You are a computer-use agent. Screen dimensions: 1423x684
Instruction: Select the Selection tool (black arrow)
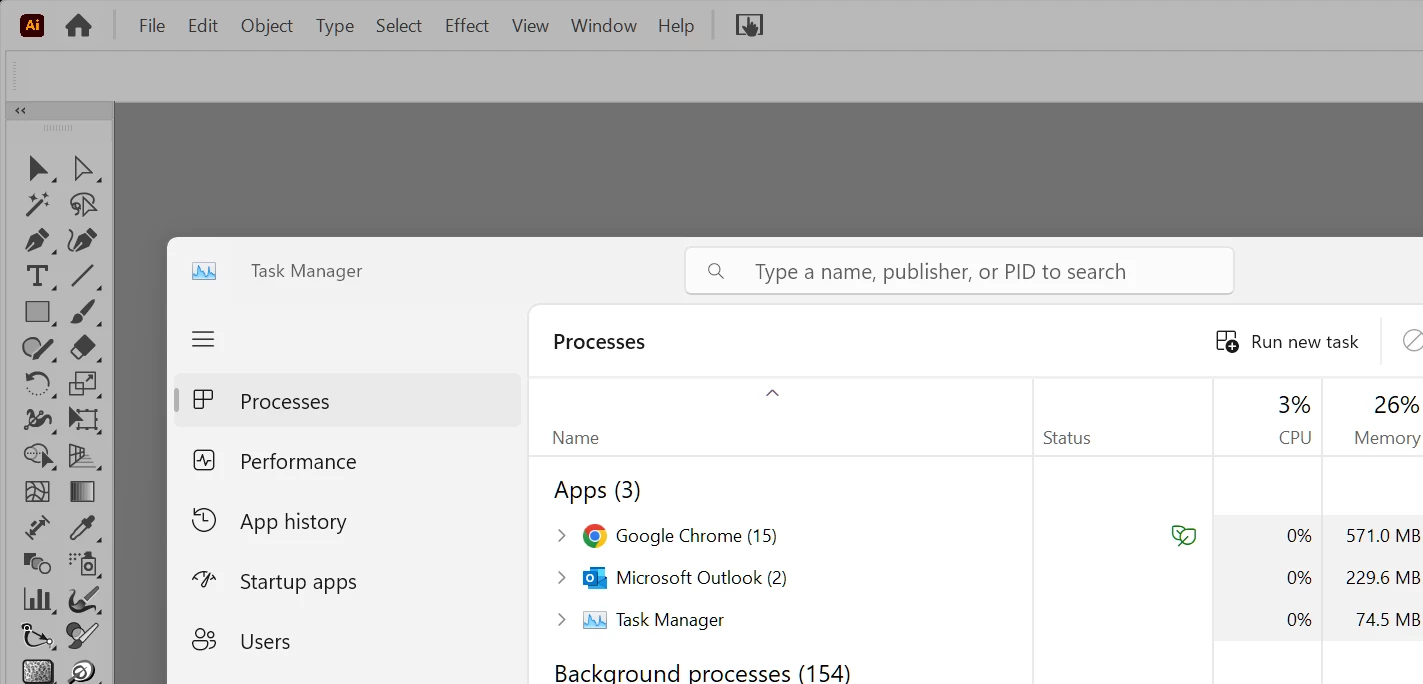click(38, 168)
